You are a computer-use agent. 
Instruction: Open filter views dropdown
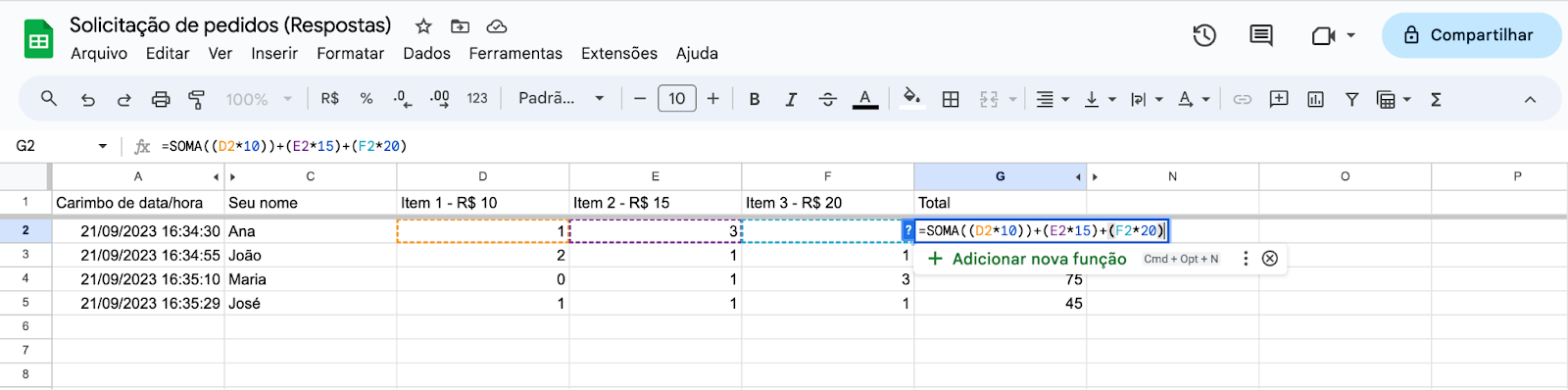point(1394,99)
